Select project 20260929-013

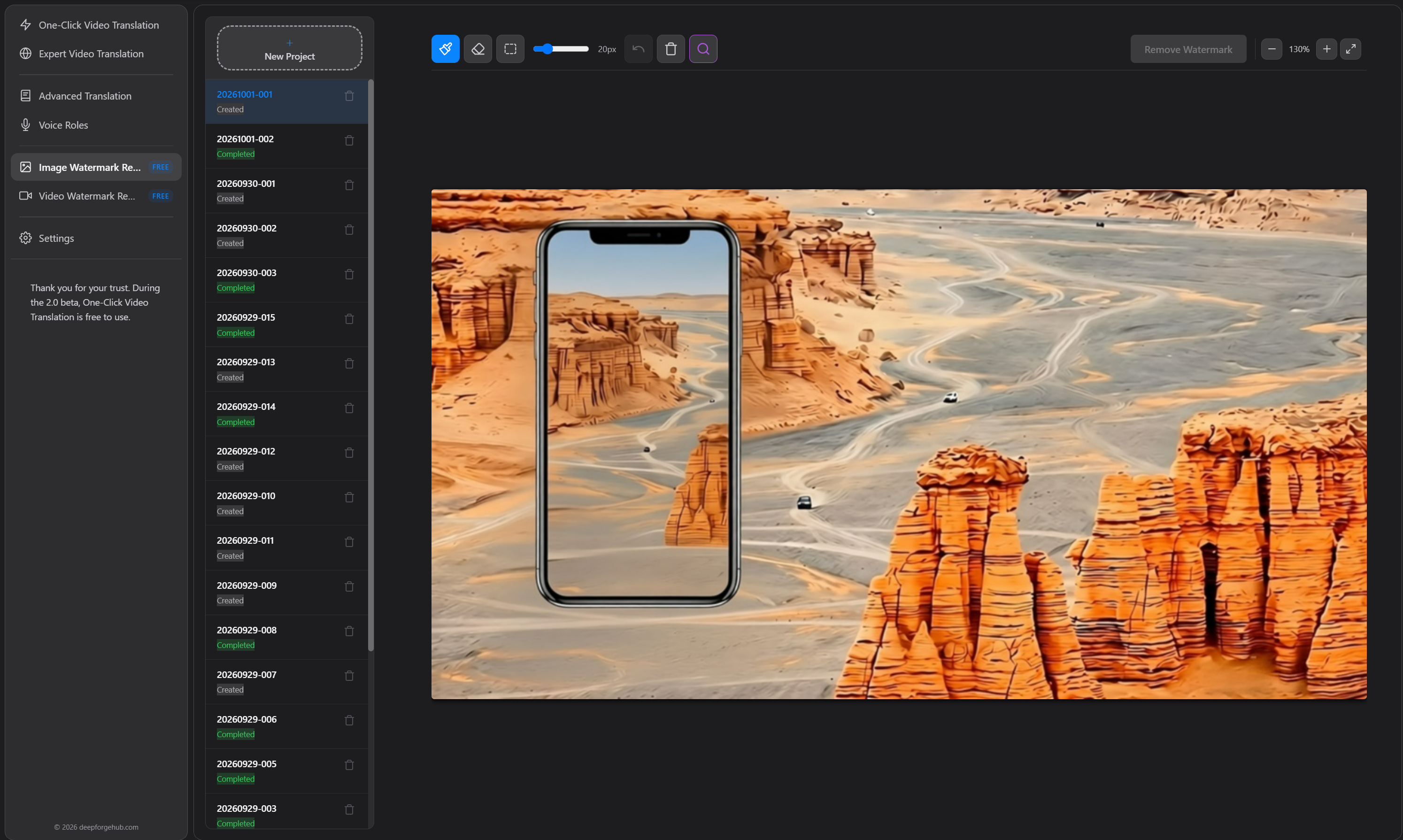coord(286,369)
